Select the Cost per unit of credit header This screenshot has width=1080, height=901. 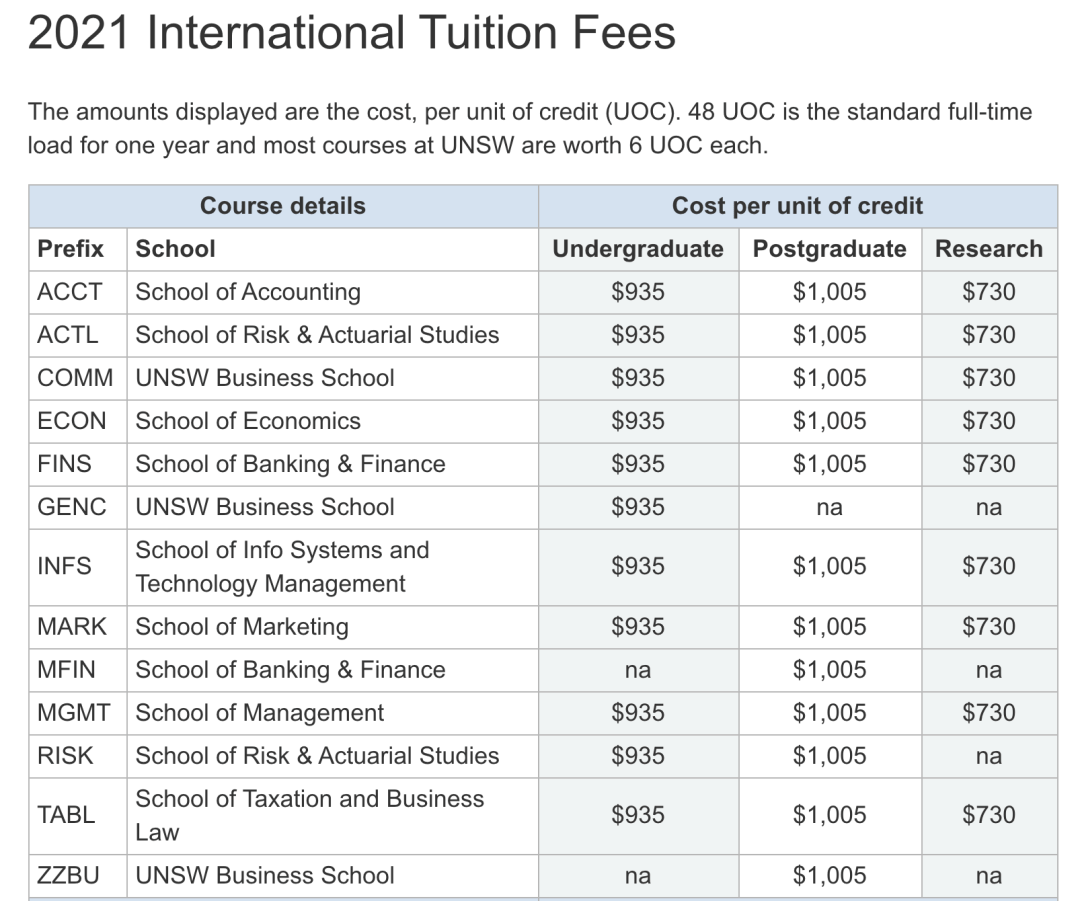[798, 206]
